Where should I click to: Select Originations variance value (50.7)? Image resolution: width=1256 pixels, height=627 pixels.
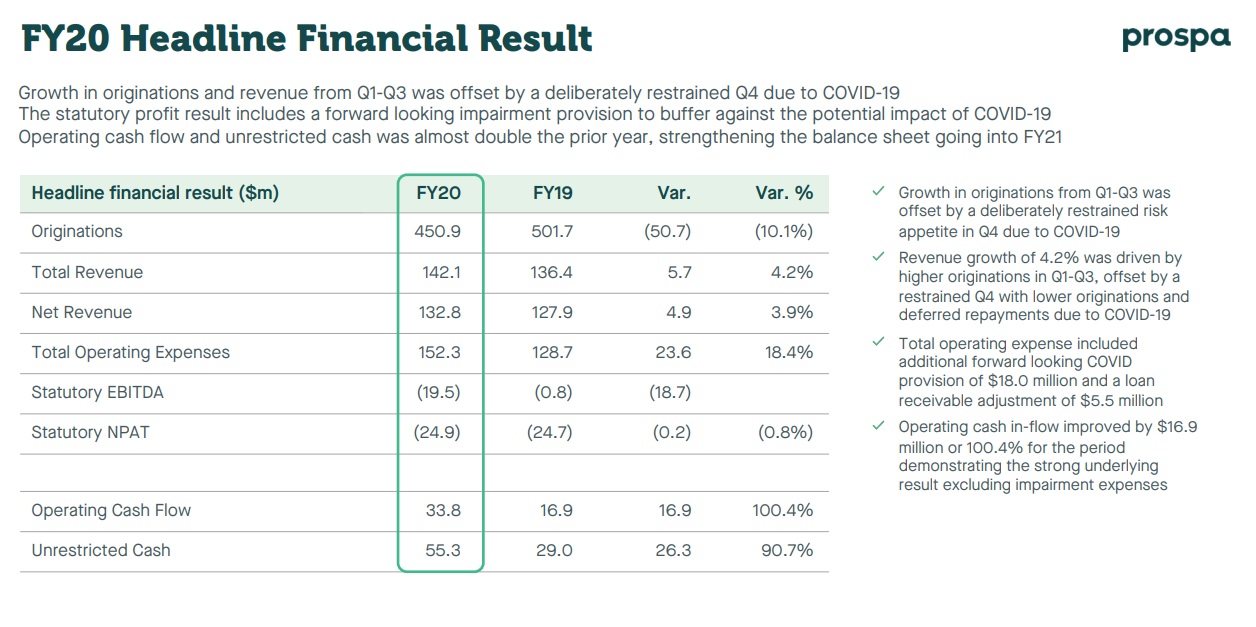[x=667, y=231]
